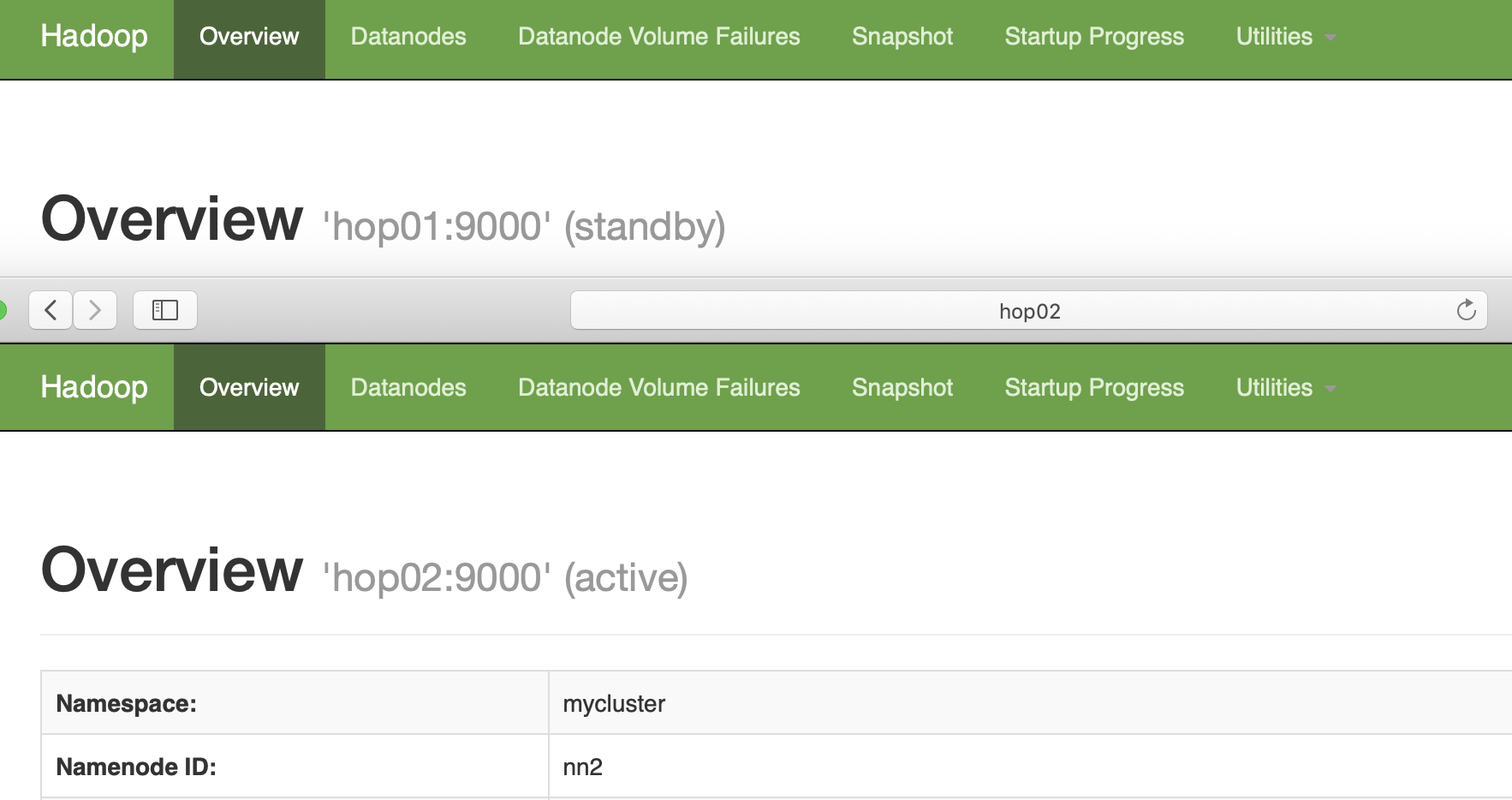Screen dimensions: 1512x800
Task: View Startup Progress in top navbar
Action: click(1094, 37)
